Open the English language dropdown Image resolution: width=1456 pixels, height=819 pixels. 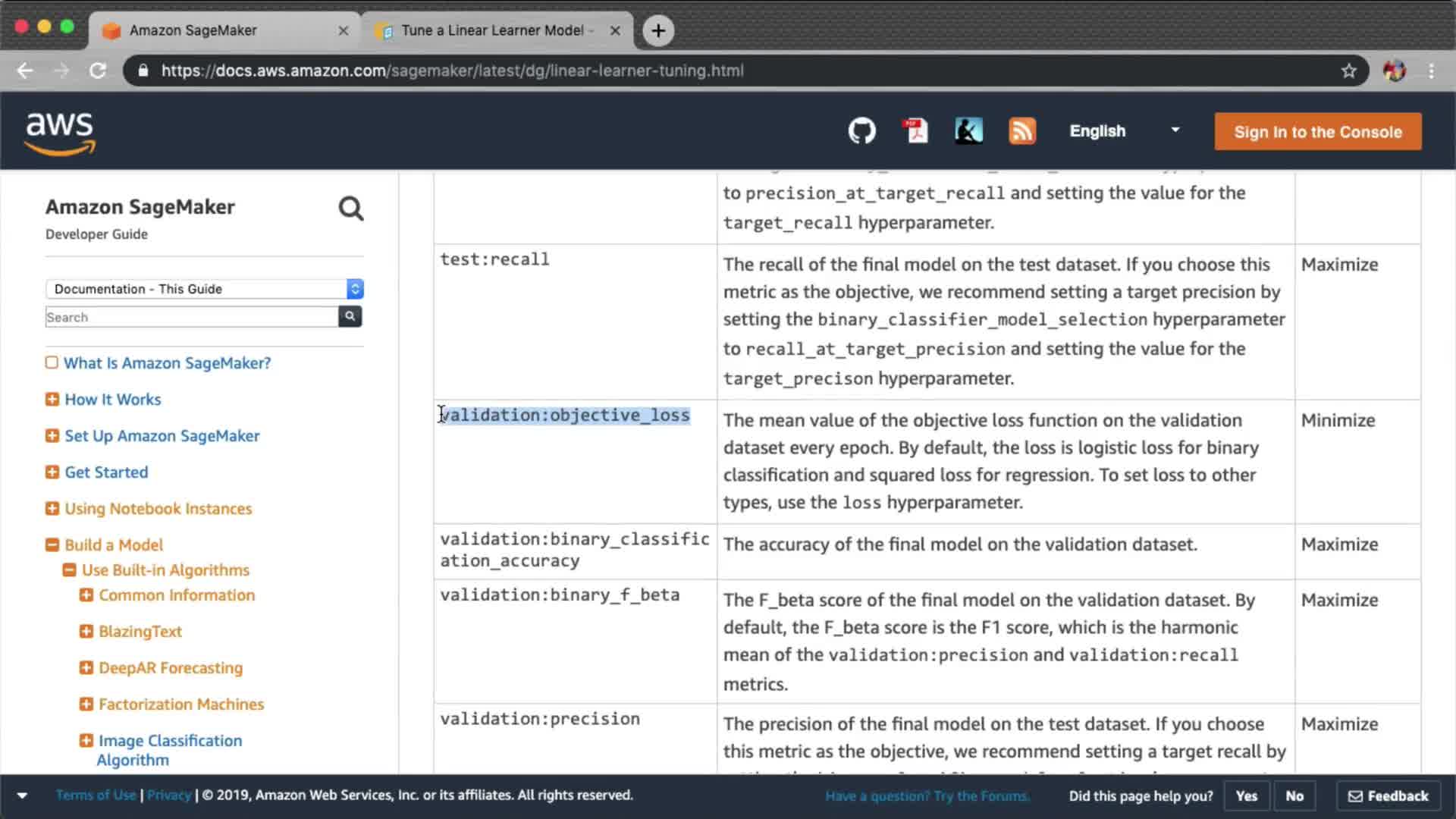1124,131
